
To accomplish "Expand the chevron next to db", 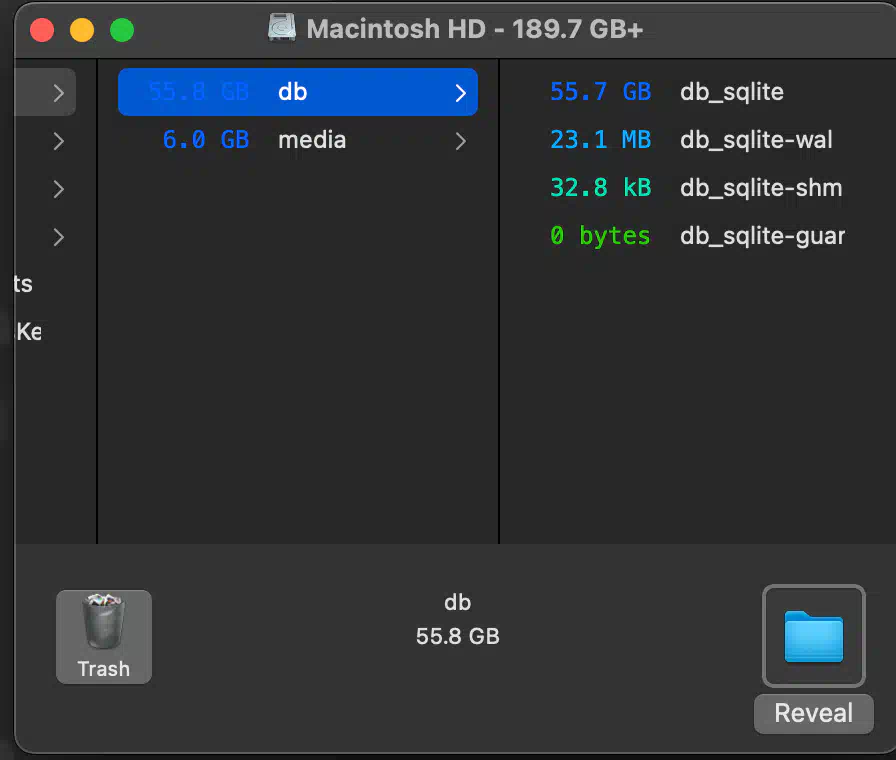I will pyautogui.click(x=460, y=93).
